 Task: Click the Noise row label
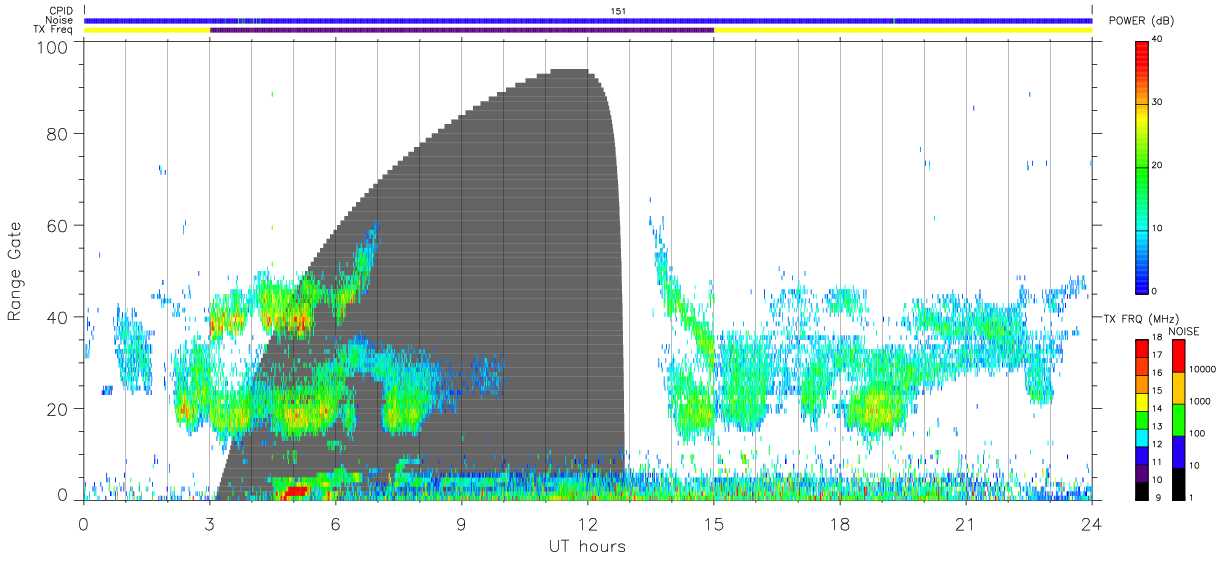58,20
